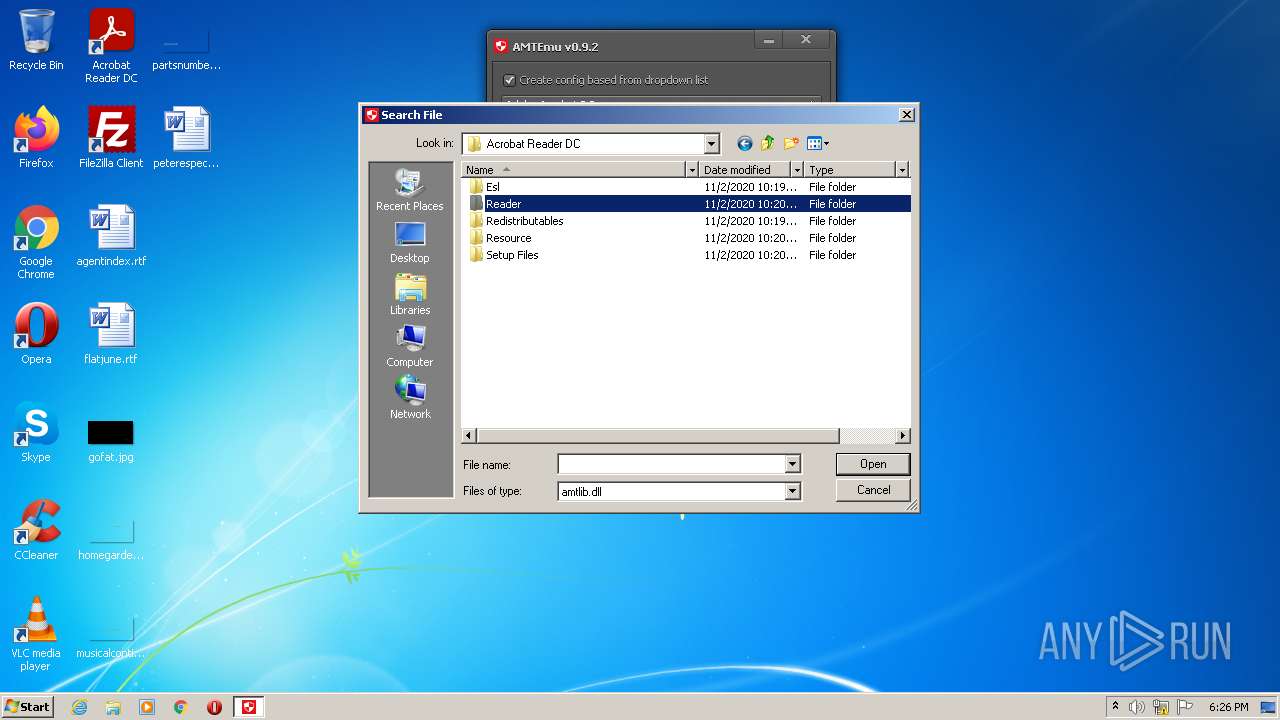Image resolution: width=1280 pixels, height=720 pixels.
Task: Select Libraries in the places sidebar
Action: pos(410,294)
